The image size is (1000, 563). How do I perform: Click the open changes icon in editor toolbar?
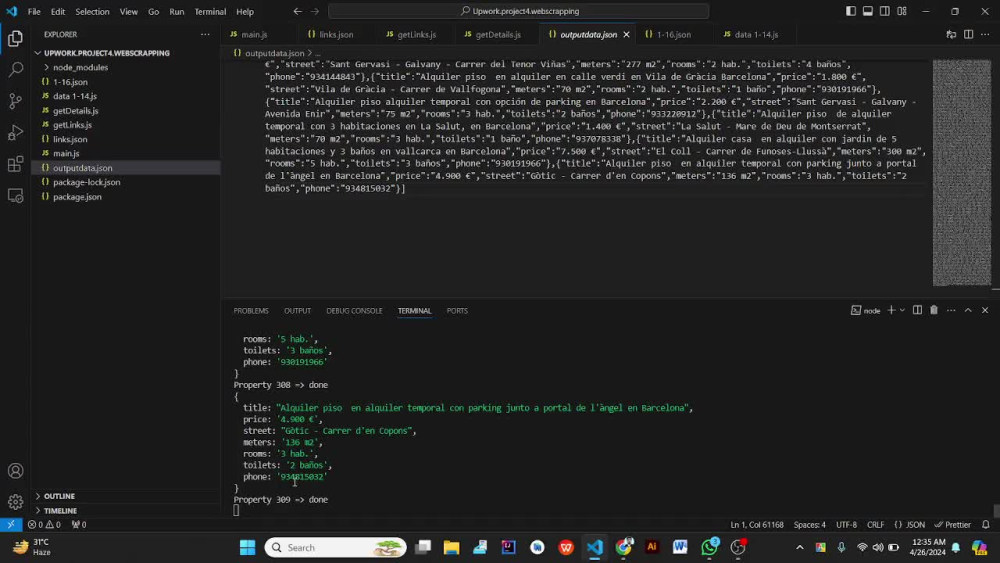[x=951, y=34]
